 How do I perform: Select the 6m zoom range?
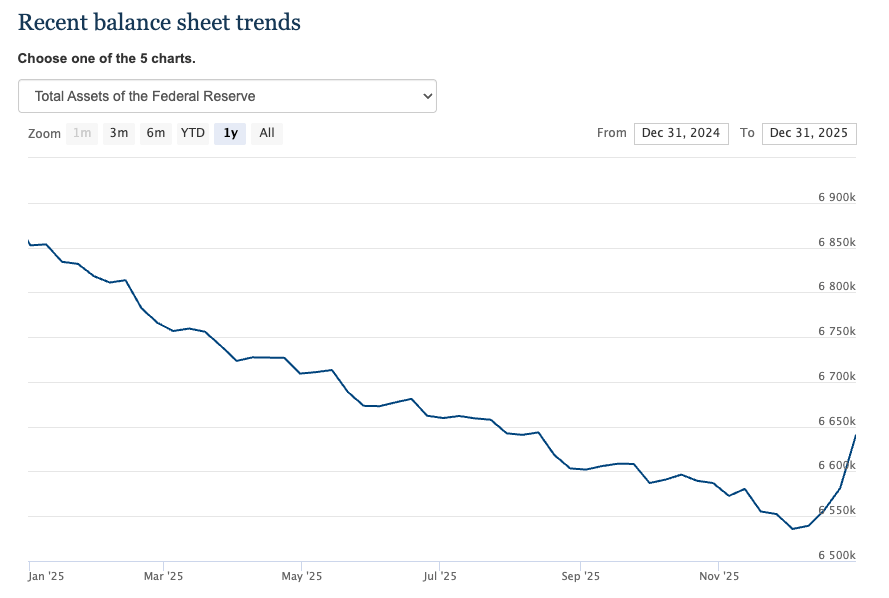click(156, 133)
